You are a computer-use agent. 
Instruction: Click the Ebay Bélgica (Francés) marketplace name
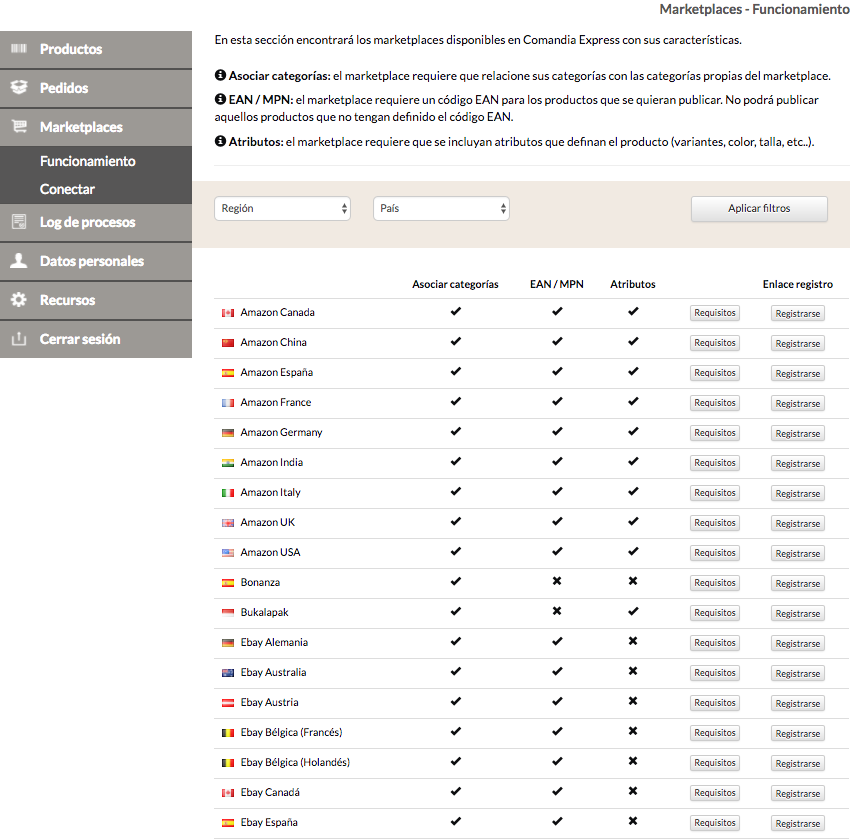coord(291,732)
